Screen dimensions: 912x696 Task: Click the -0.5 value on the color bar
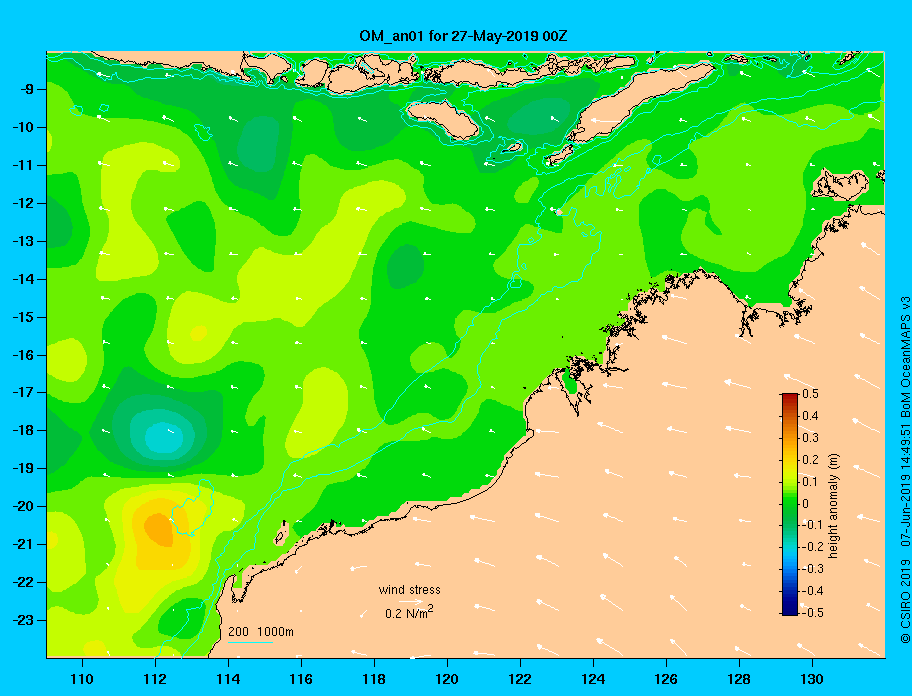(x=812, y=613)
